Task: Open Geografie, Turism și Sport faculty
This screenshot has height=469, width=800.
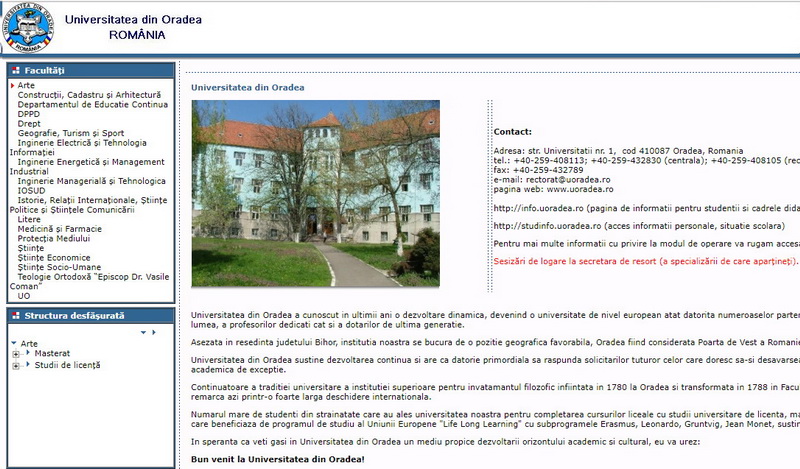Action: click(71, 133)
